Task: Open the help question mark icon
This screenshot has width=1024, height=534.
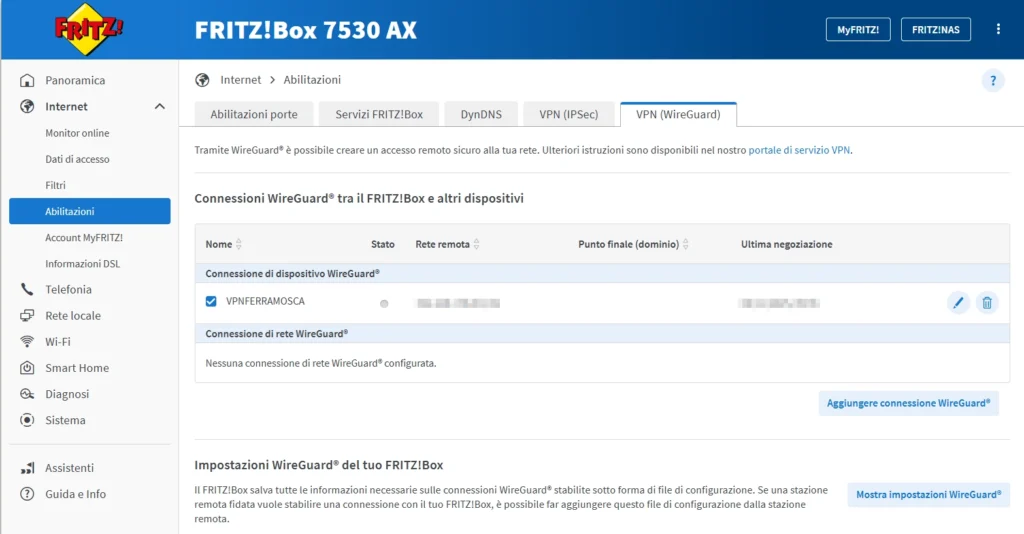Action: click(x=993, y=80)
